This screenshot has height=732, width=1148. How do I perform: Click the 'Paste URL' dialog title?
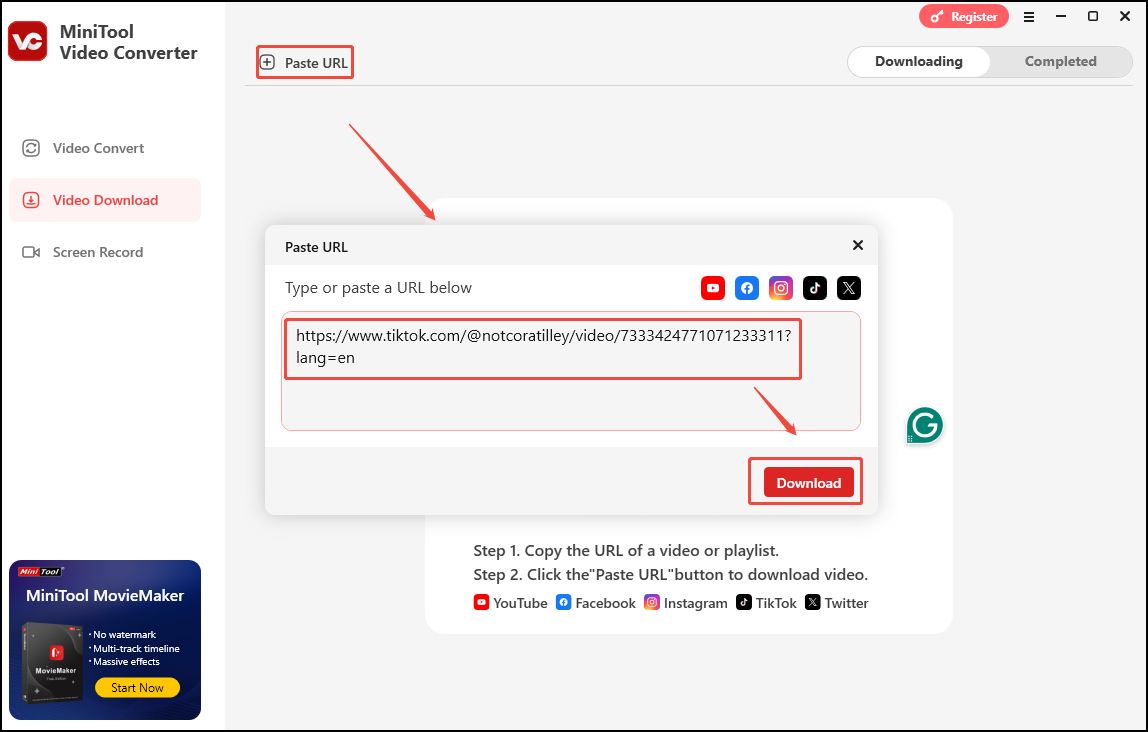(316, 247)
